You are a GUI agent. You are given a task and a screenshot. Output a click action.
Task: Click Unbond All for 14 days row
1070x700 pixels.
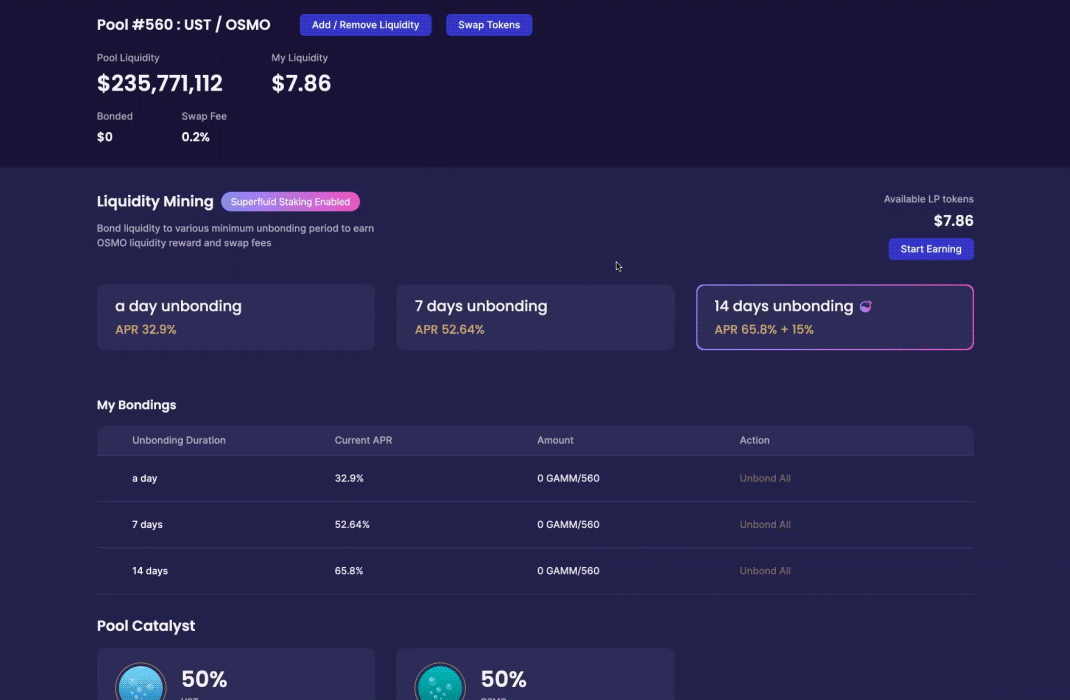tap(765, 571)
